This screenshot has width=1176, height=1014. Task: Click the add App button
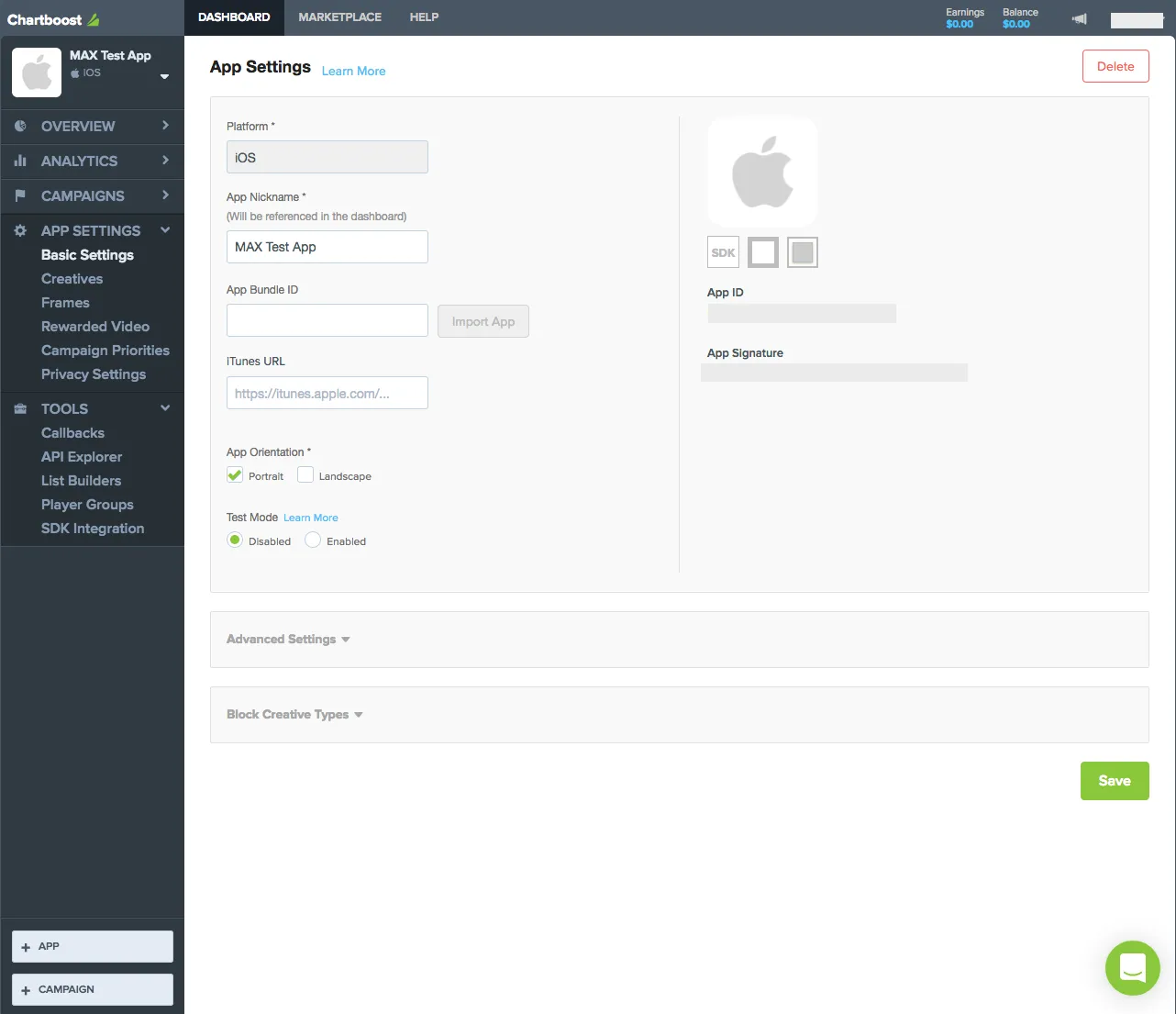click(93, 946)
